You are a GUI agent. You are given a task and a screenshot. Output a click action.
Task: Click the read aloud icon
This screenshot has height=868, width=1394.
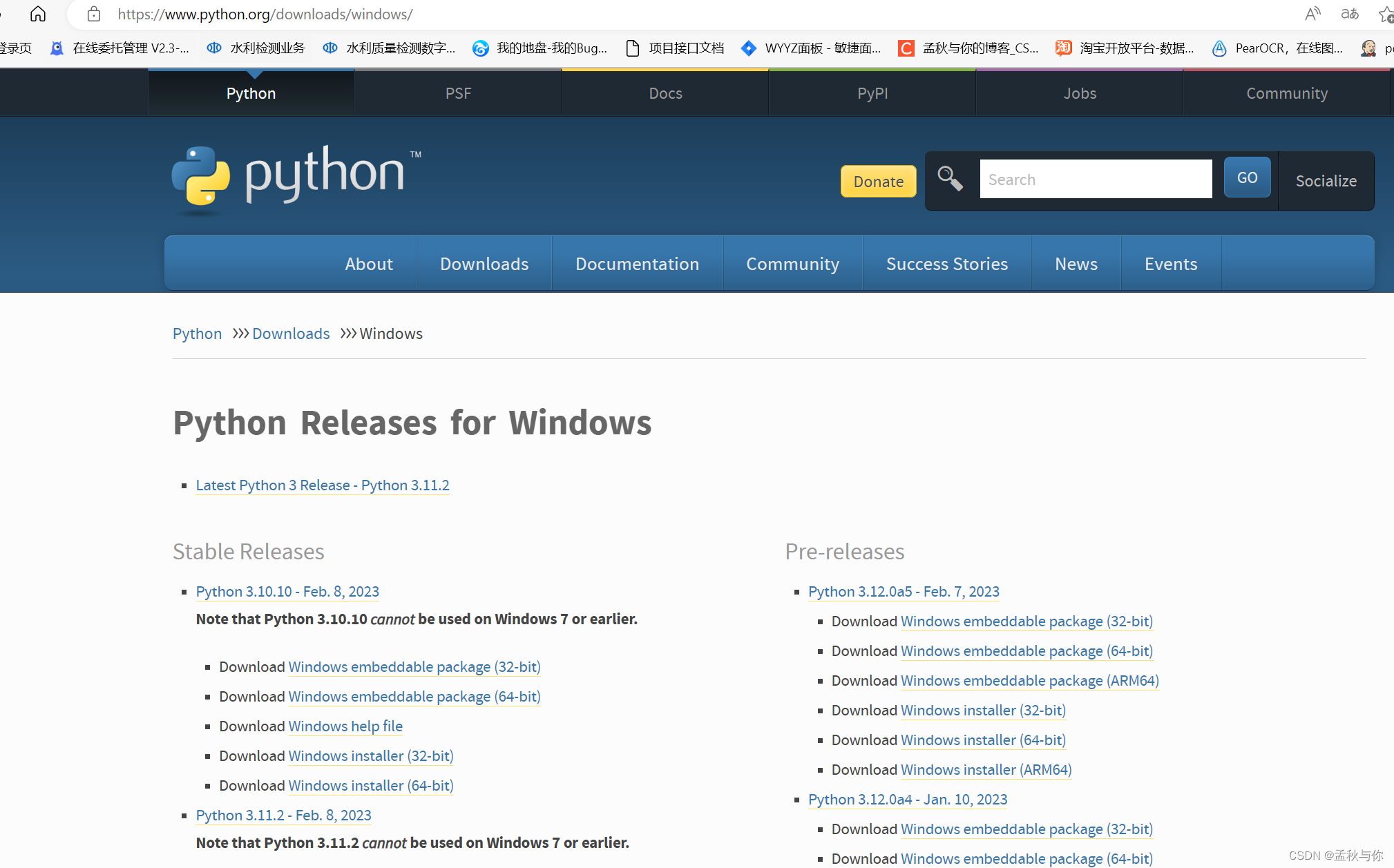1312,14
